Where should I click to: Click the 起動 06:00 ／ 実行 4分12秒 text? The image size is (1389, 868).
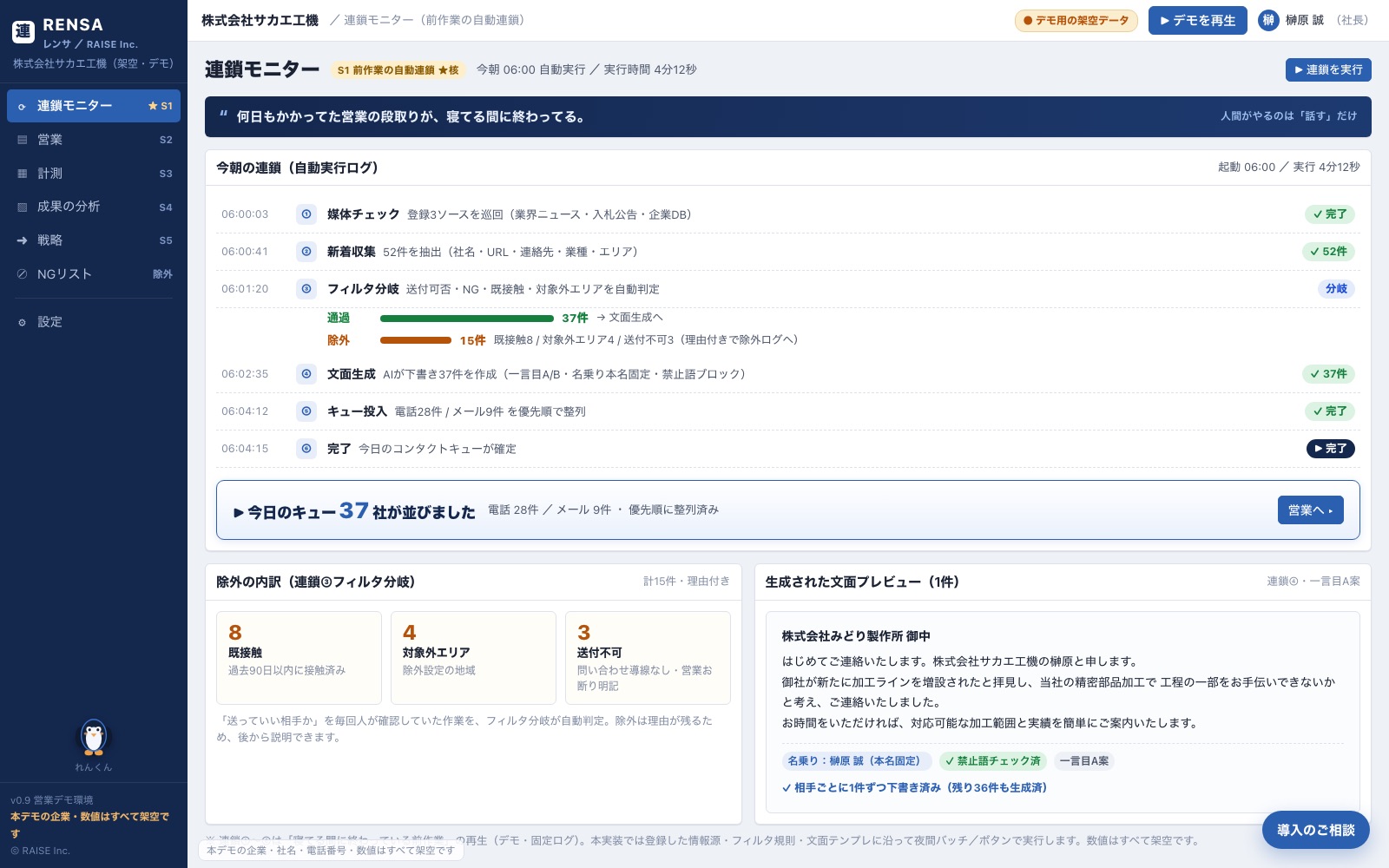[1288, 168]
